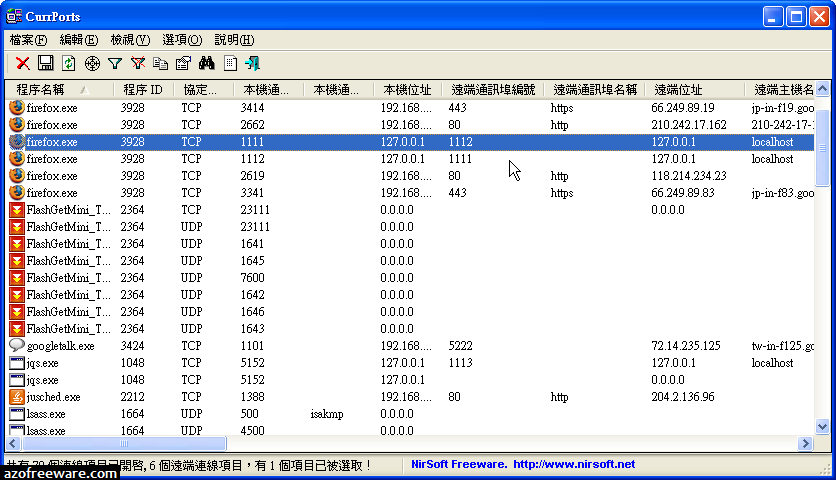The image size is (836, 480).
Task: Refresh the ports list
Action: (x=69, y=63)
